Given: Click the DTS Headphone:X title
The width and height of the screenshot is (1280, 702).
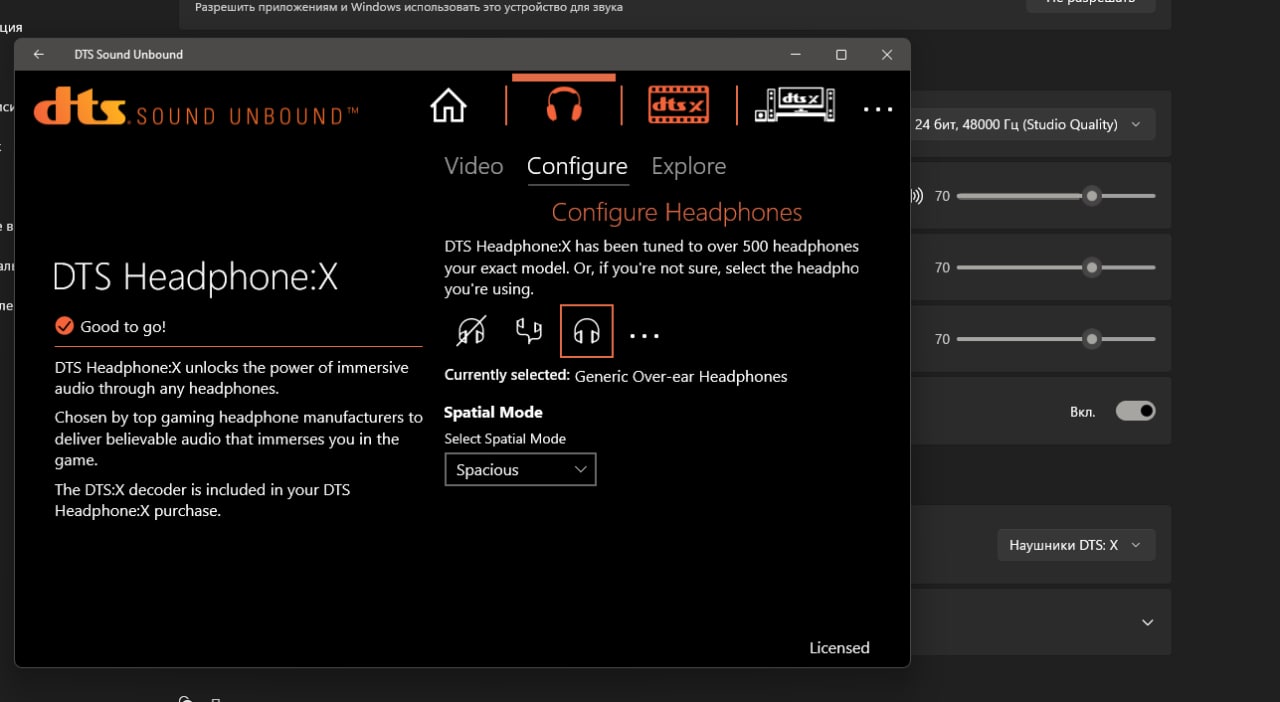Looking at the screenshot, I should click(195, 279).
